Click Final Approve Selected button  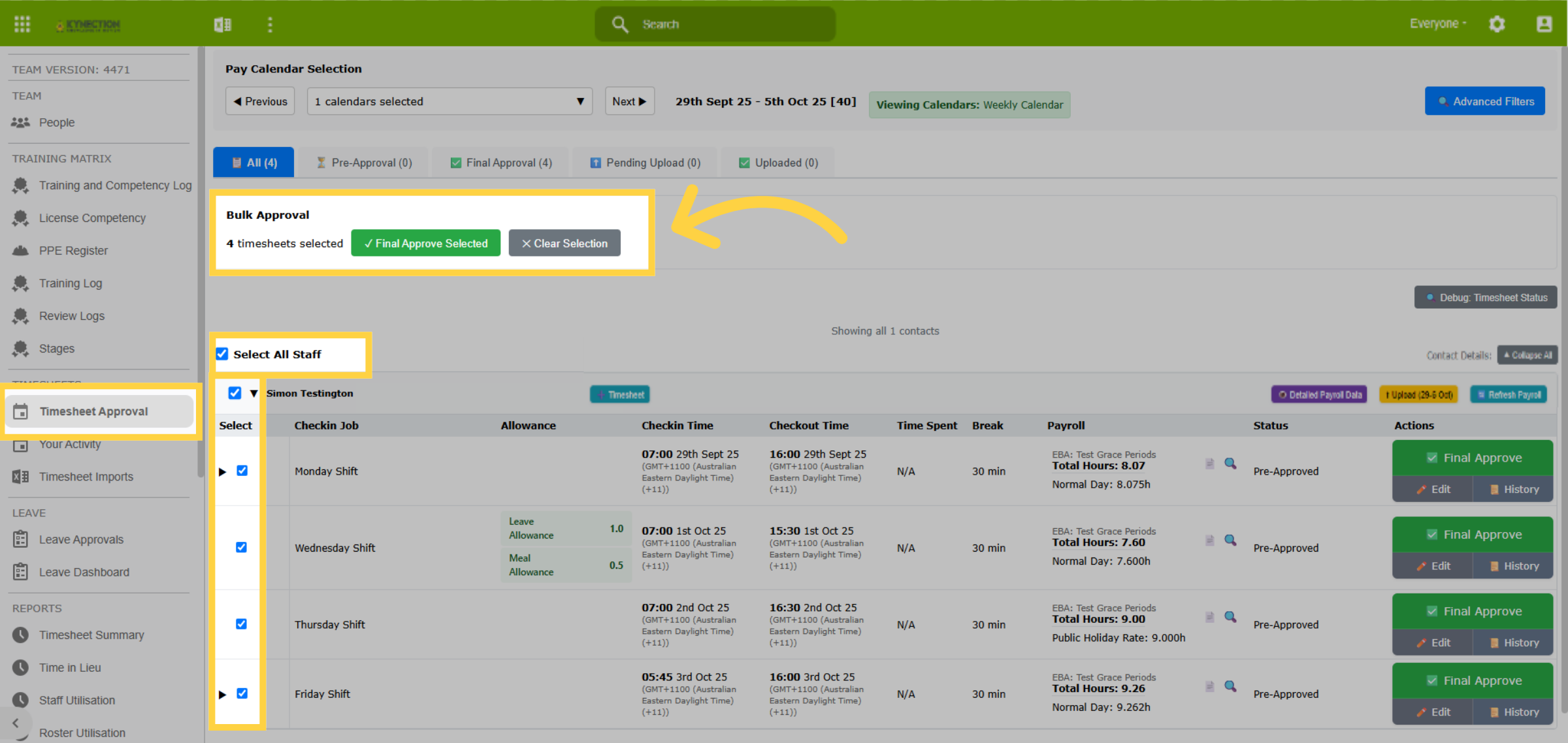coord(426,243)
